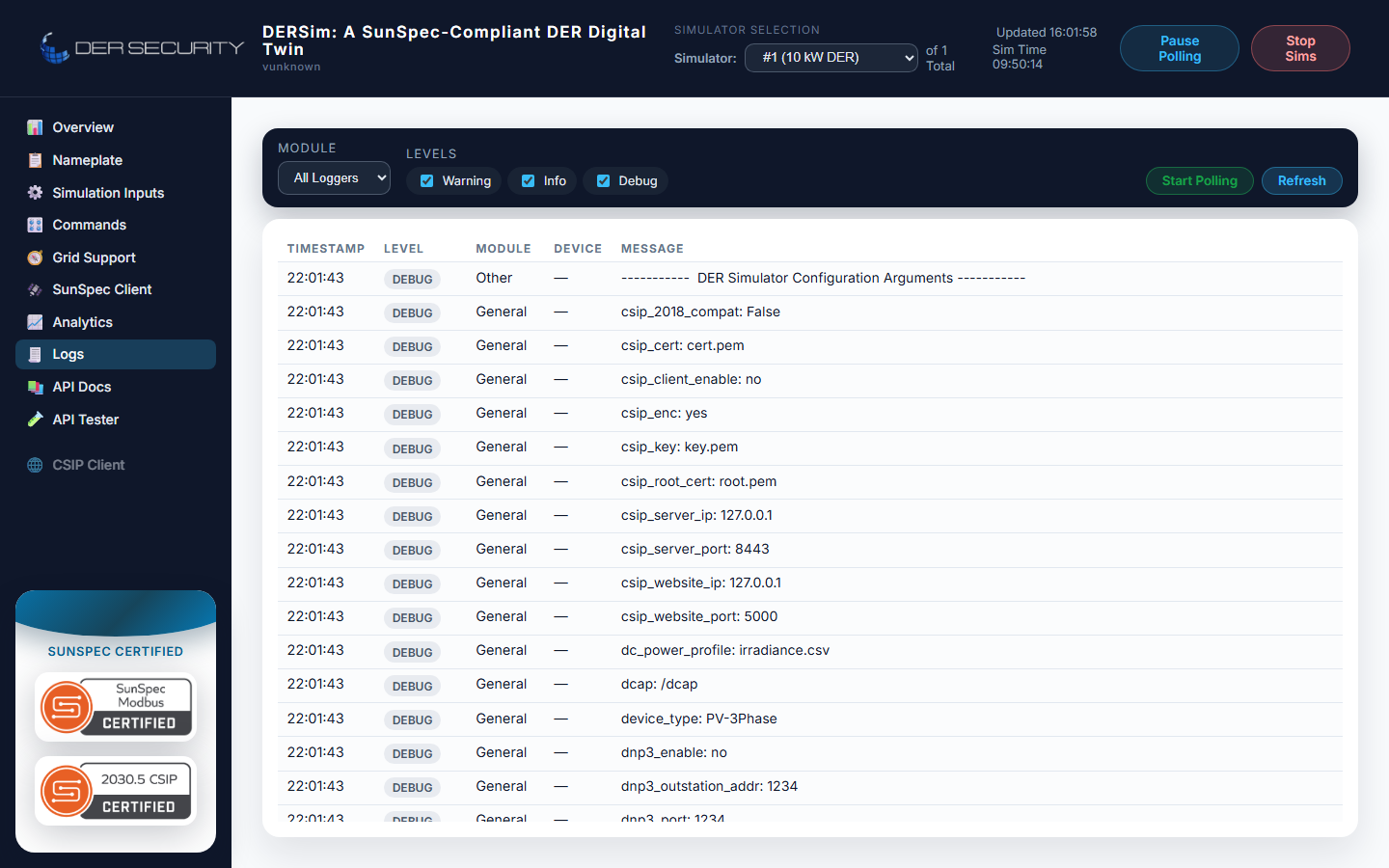Click the Grid Support icon
Image resolution: width=1389 pixels, height=868 pixels.
(x=35, y=258)
